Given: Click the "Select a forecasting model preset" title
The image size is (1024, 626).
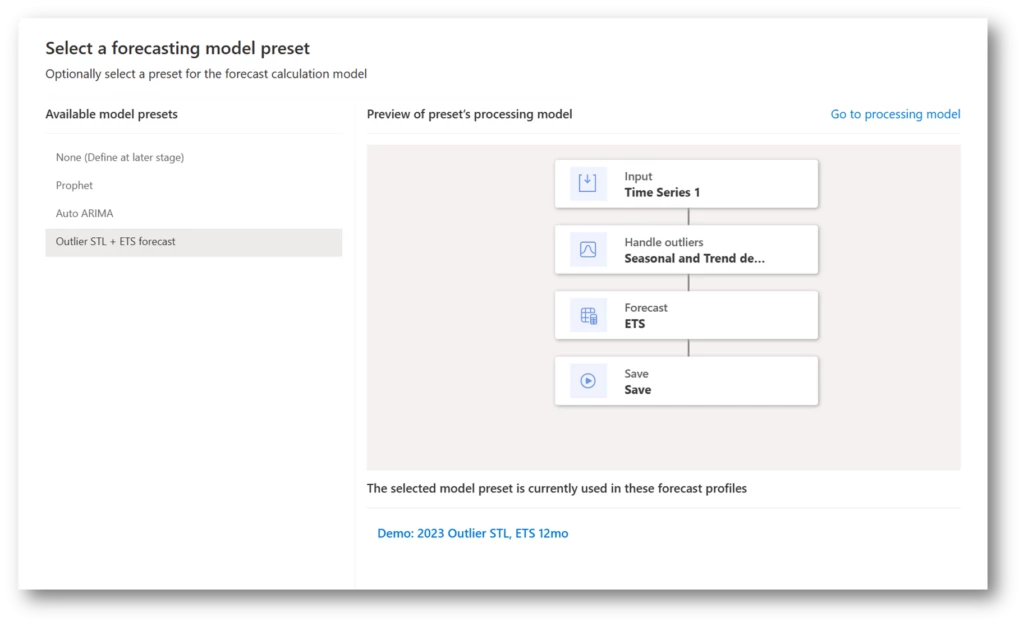Looking at the screenshot, I should pos(177,48).
